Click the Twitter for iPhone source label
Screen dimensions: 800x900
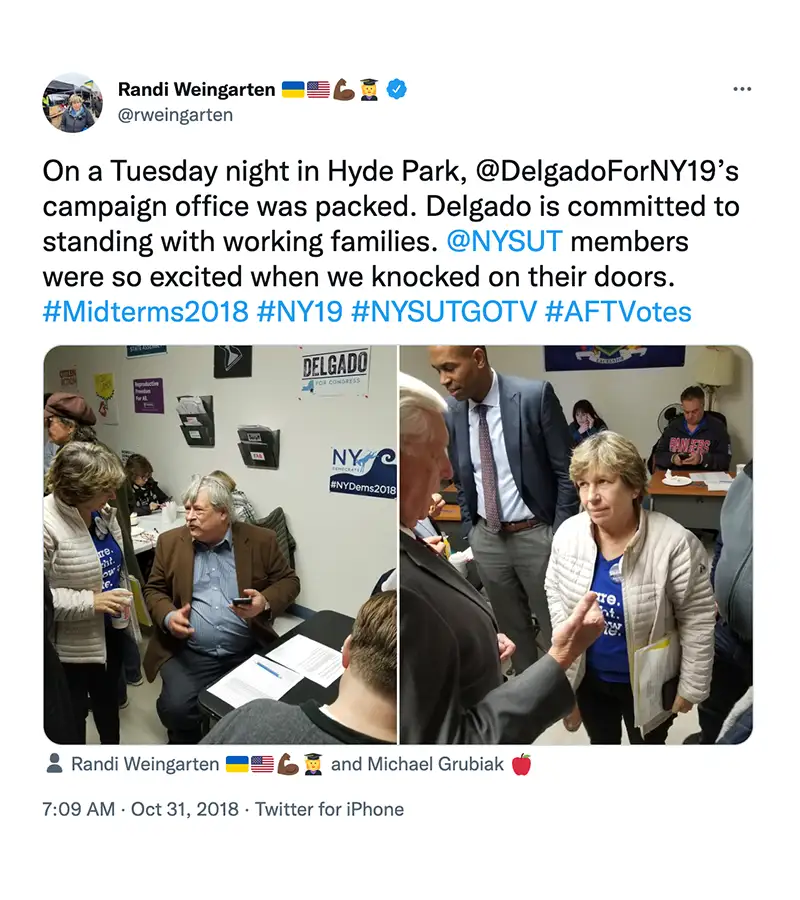pyautogui.click(x=329, y=809)
